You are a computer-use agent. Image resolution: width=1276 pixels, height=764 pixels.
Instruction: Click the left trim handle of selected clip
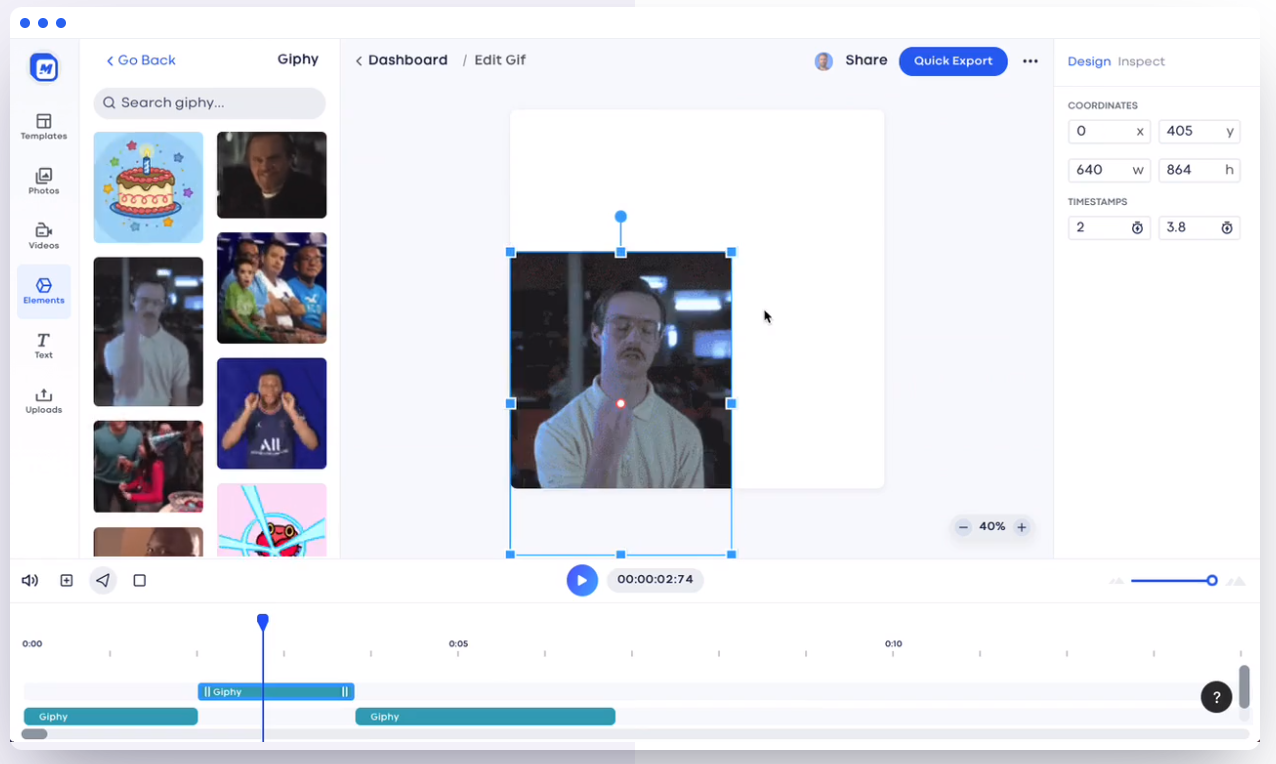click(207, 692)
